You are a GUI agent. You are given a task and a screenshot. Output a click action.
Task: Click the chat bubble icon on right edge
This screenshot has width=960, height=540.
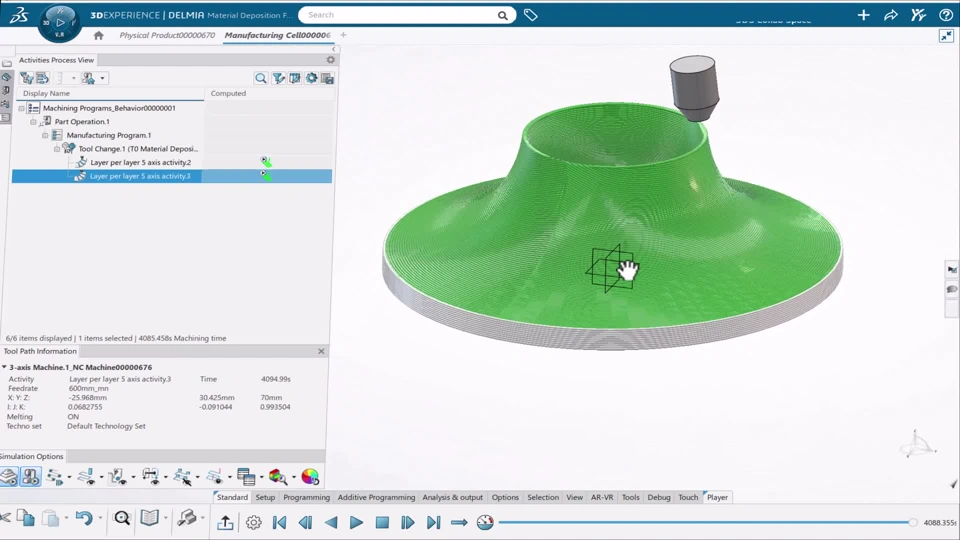(952, 289)
